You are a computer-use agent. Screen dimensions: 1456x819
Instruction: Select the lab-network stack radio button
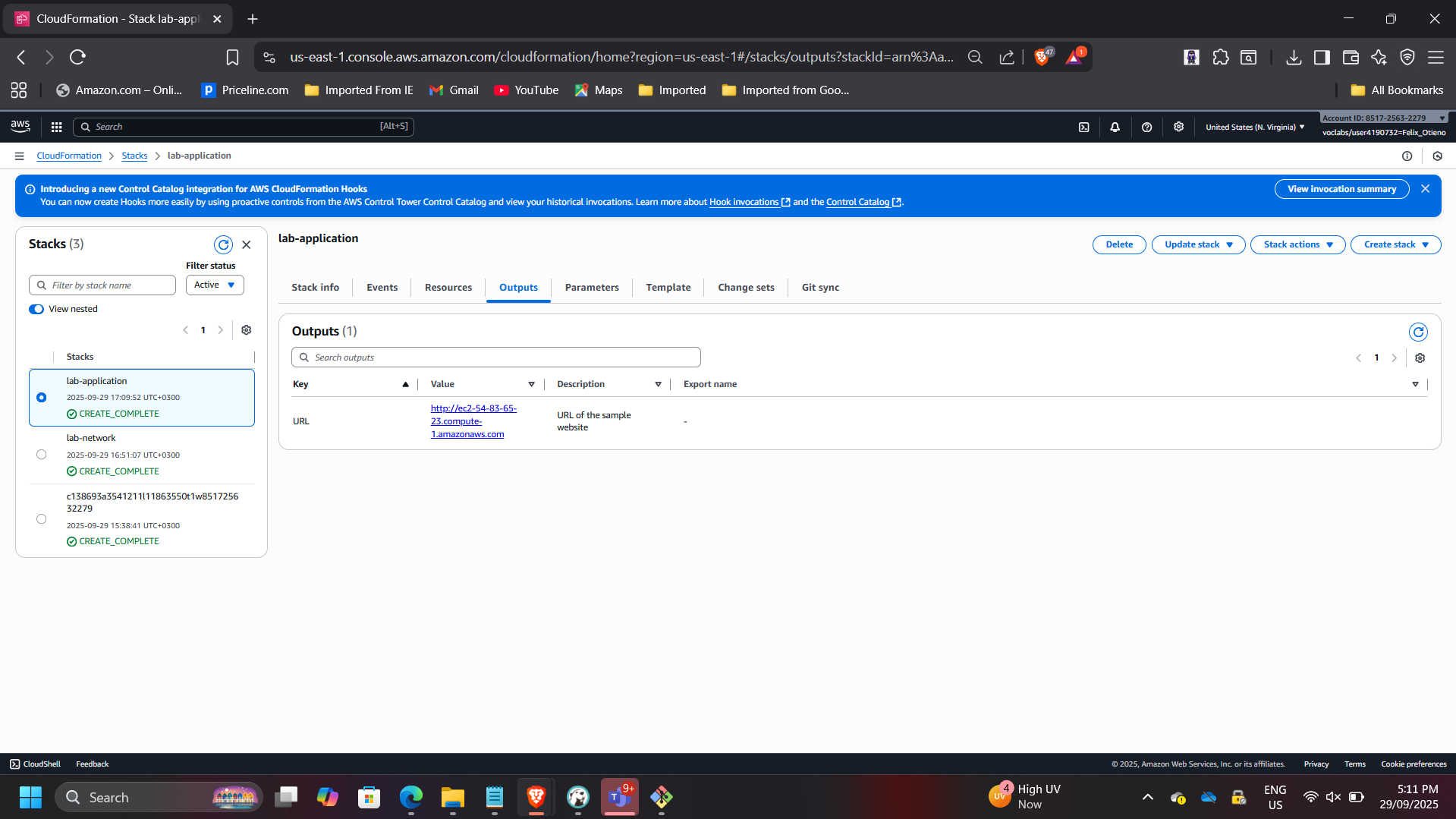point(42,454)
